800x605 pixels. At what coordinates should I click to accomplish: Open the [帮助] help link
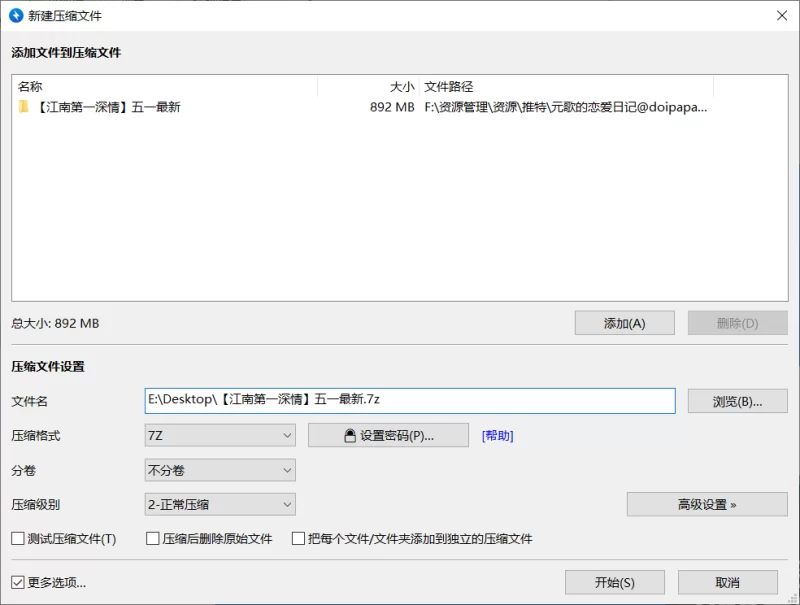point(497,436)
